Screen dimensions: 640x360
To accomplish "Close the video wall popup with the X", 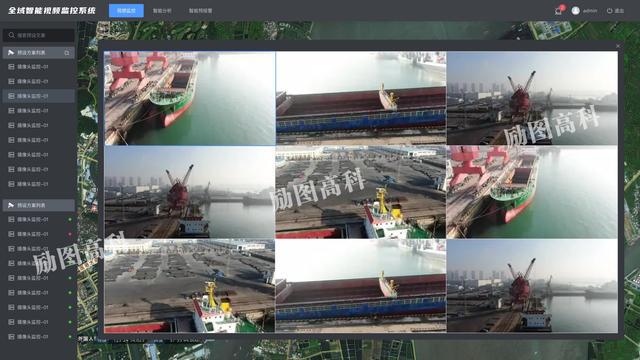I will (x=618, y=46).
